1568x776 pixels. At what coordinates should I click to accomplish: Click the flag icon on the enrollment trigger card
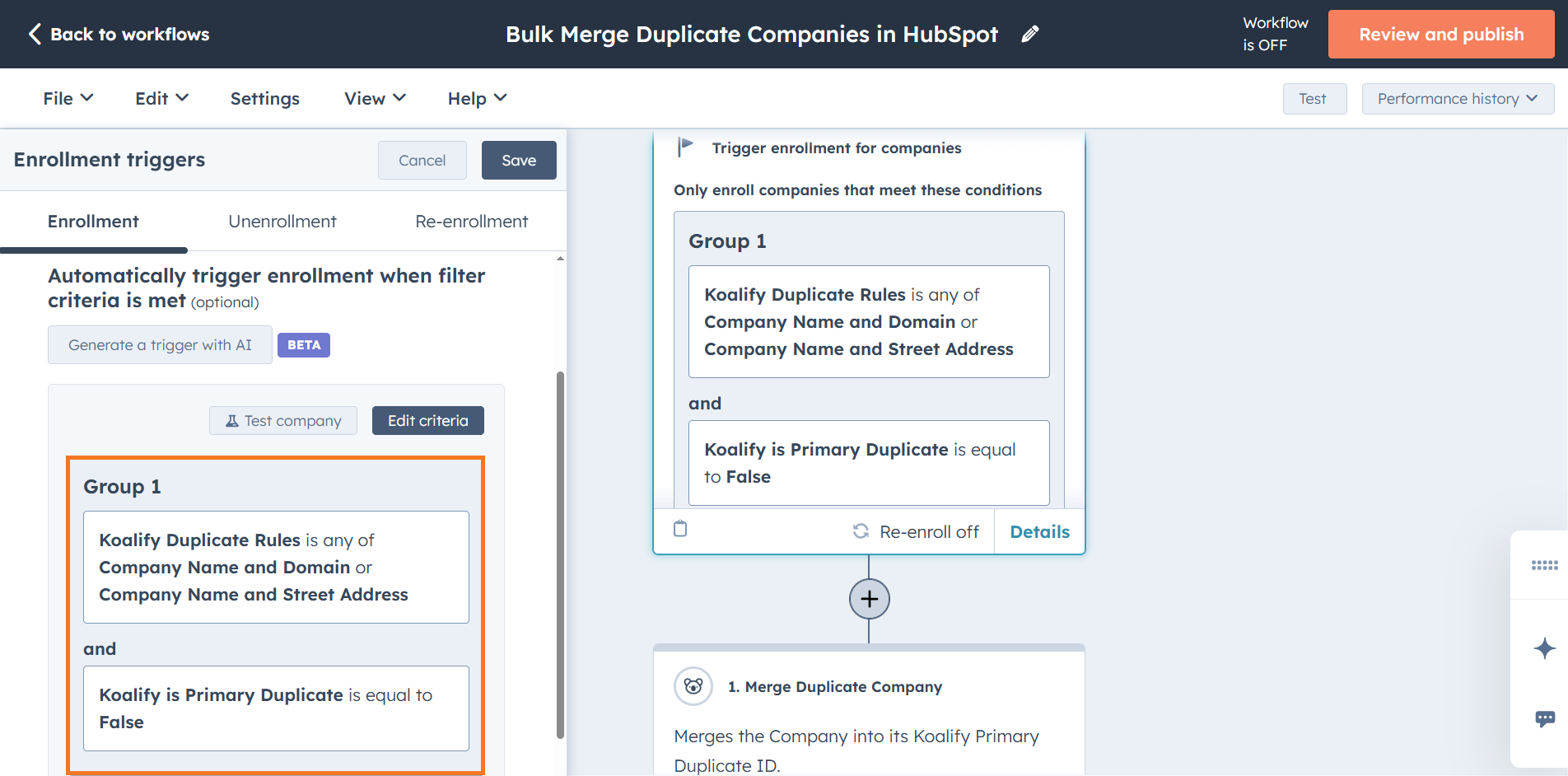coord(684,146)
